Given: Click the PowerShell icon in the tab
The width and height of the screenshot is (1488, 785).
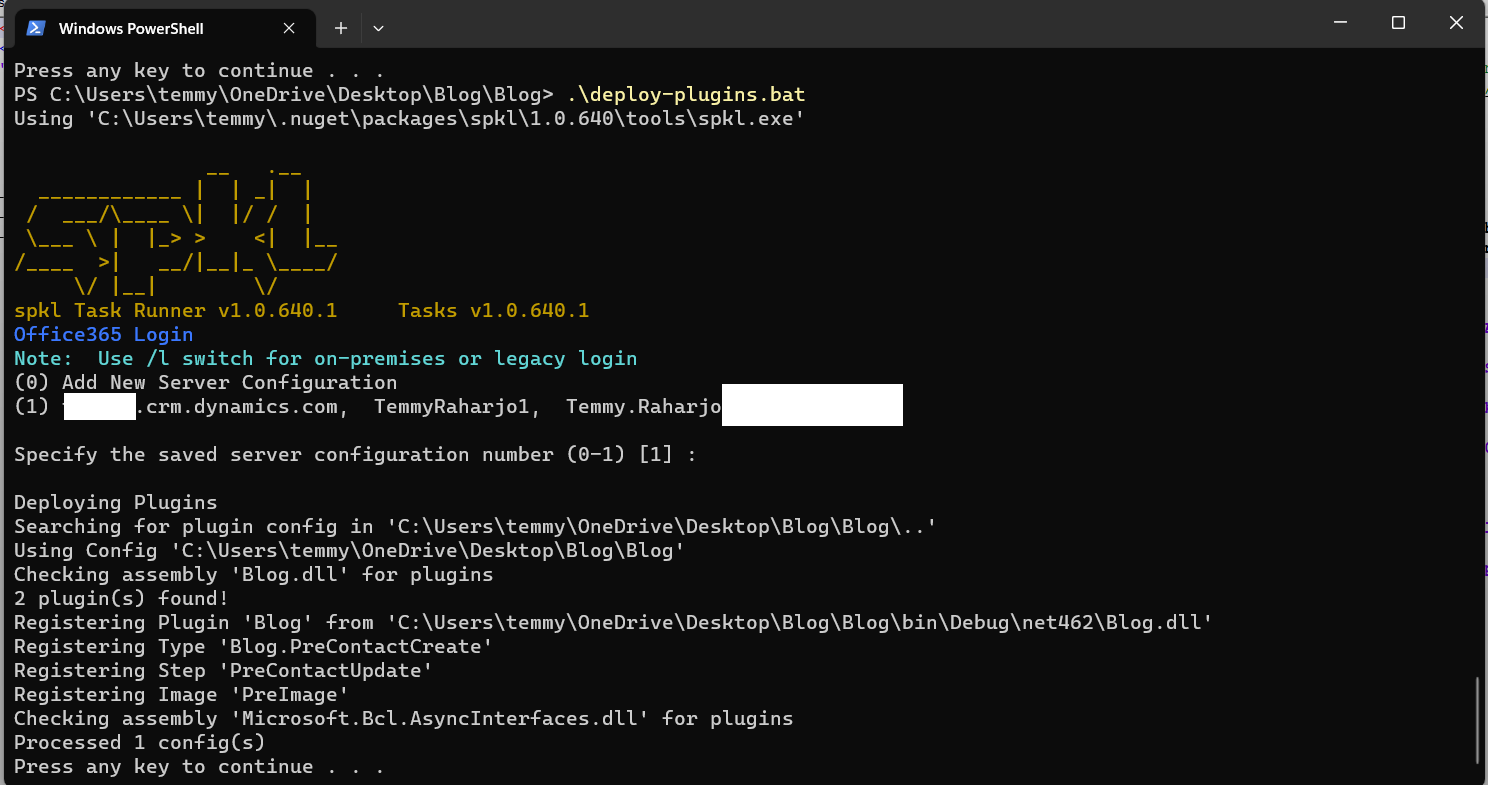Looking at the screenshot, I should (x=35, y=28).
